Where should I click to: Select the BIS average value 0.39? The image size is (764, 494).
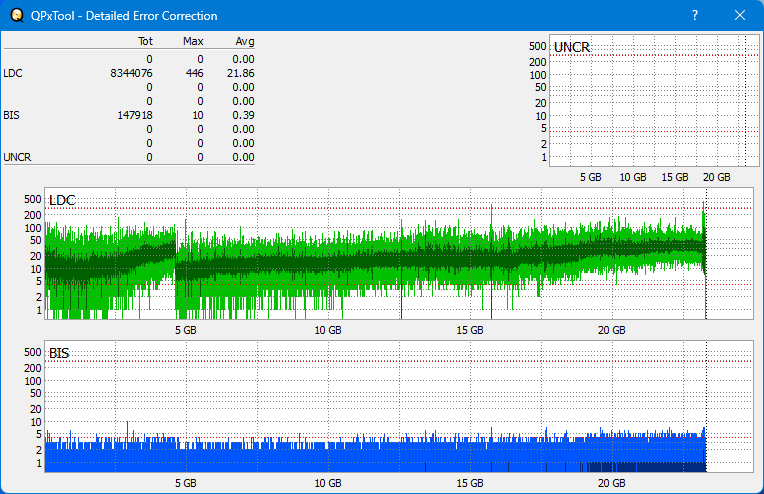(244, 115)
